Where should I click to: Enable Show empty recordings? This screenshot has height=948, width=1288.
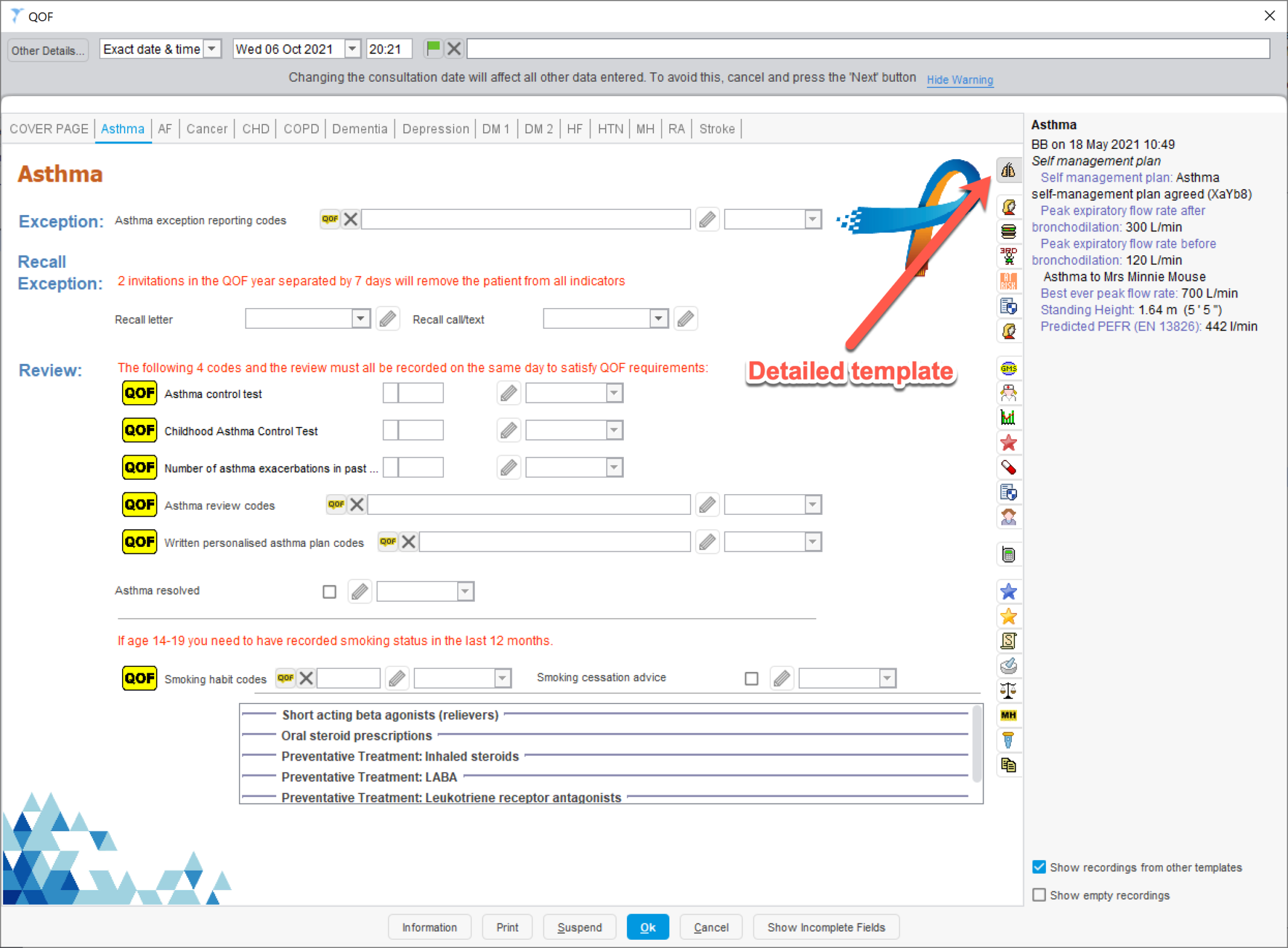(1040, 895)
